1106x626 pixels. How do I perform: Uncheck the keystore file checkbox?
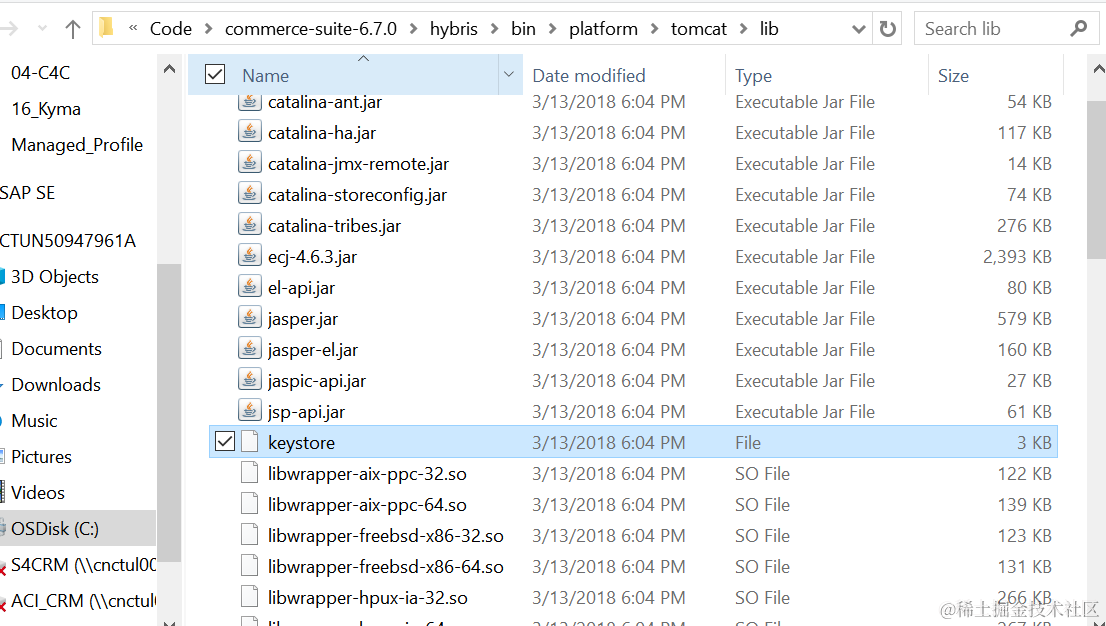[x=224, y=442]
